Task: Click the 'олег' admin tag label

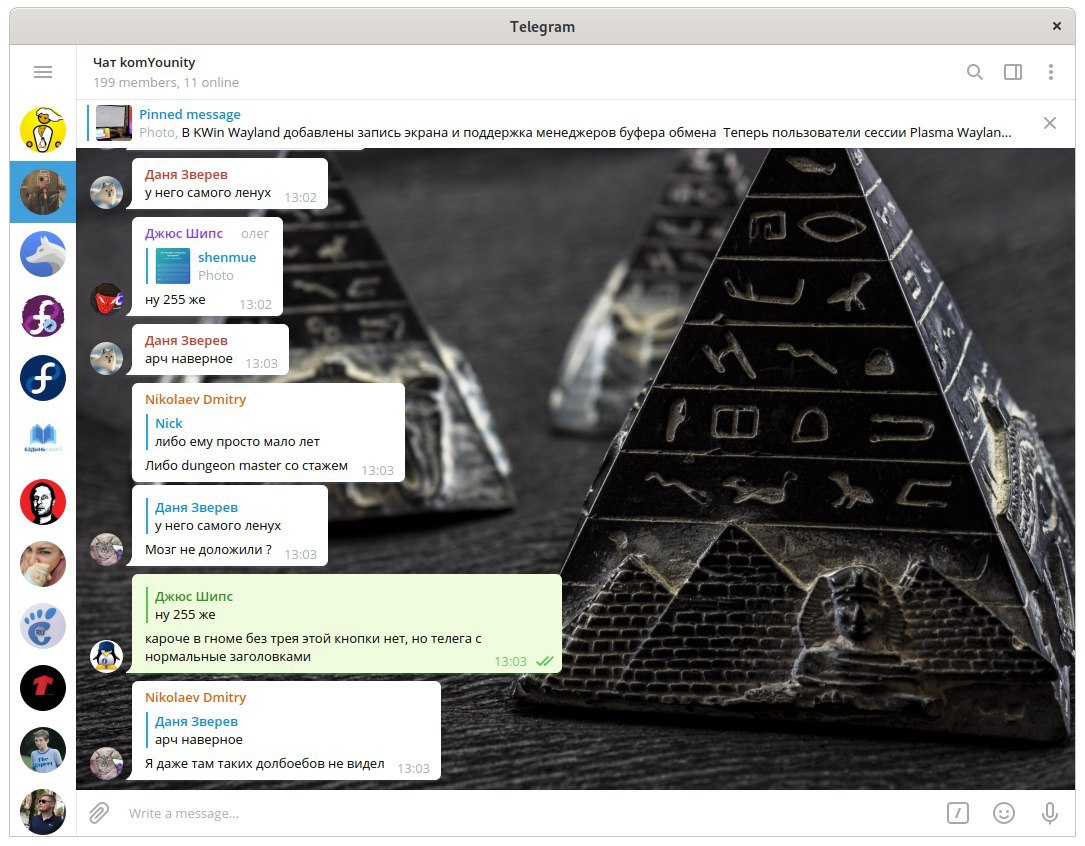Action: click(255, 234)
